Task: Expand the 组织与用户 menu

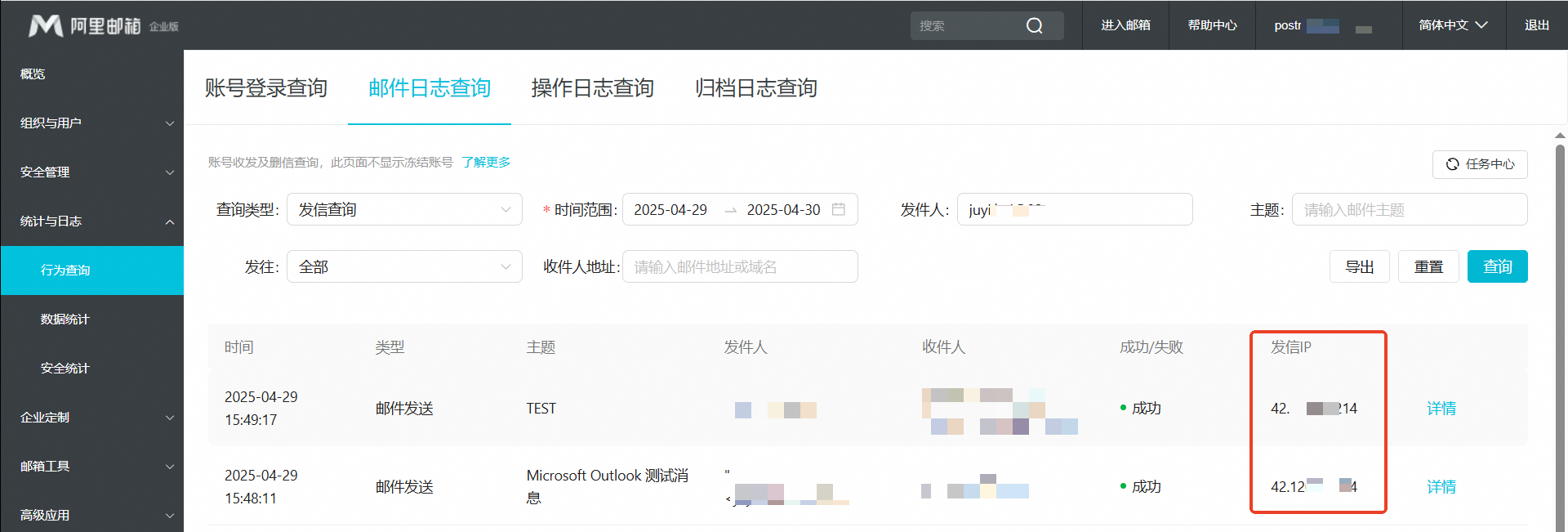Action: coord(91,123)
